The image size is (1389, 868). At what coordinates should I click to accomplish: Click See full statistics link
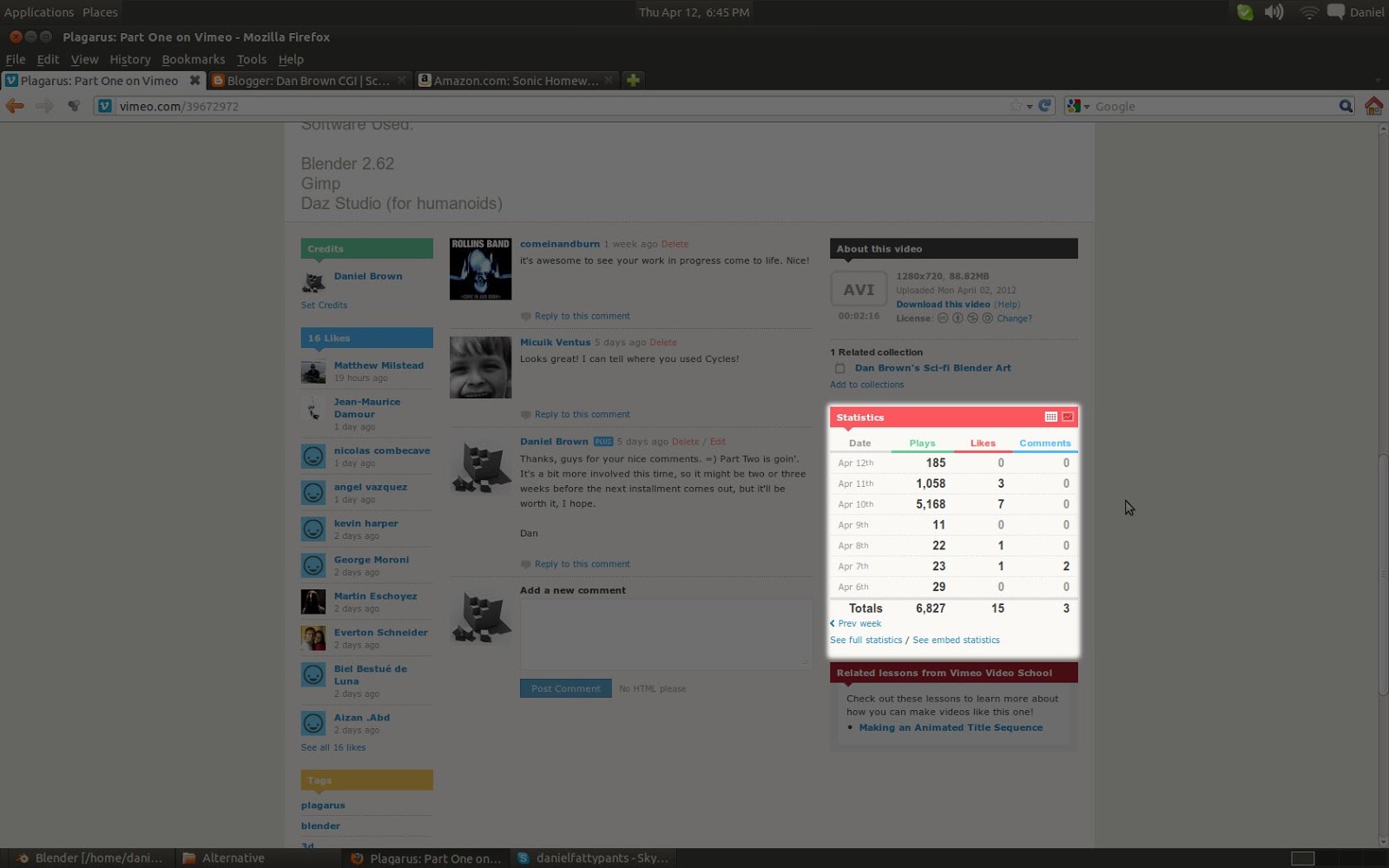(866, 640)
